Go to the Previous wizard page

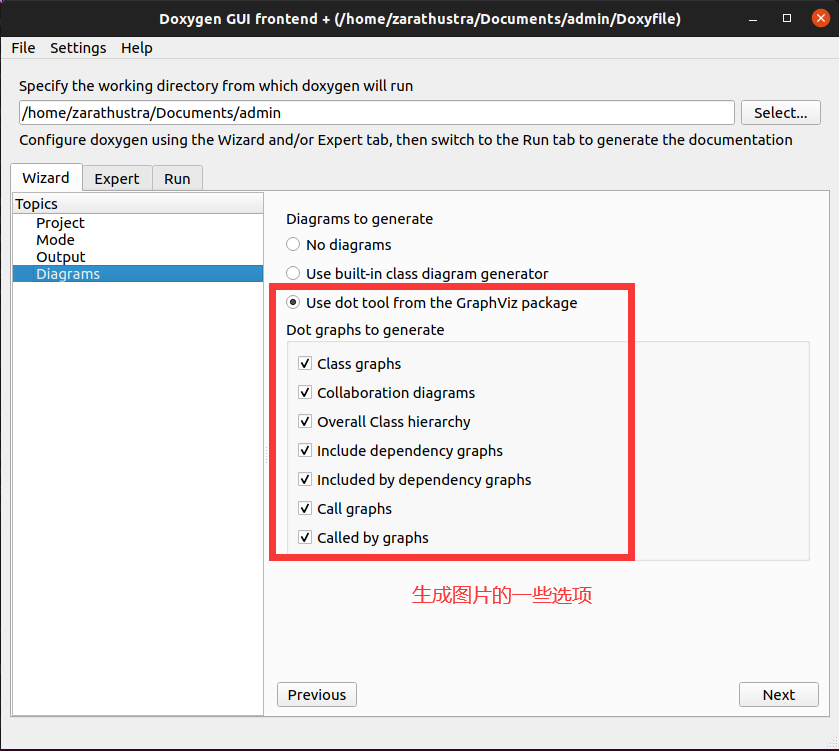[317, 694]
